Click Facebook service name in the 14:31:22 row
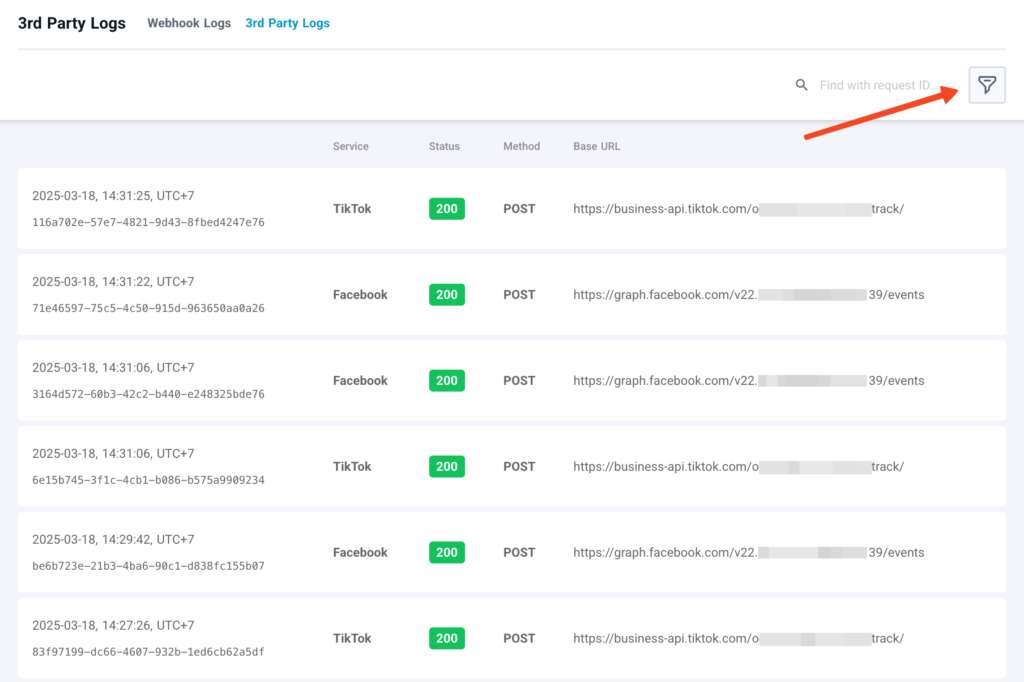Image resolution: width=1024 pixels, height=682 pixels. (x=360, y=295)
